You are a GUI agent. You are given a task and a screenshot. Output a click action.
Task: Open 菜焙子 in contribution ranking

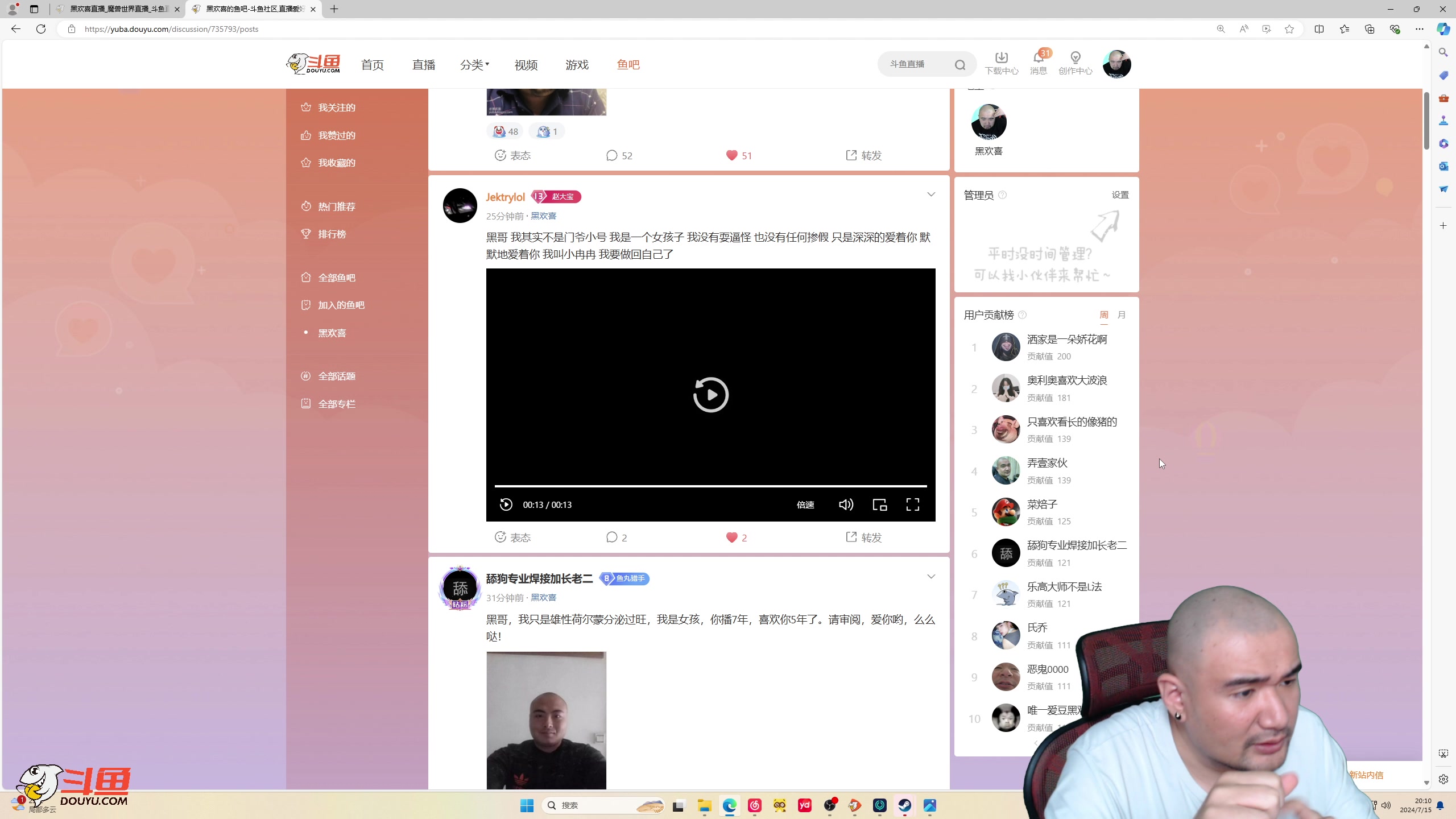pyautogui.click(x=1042, y=504)
